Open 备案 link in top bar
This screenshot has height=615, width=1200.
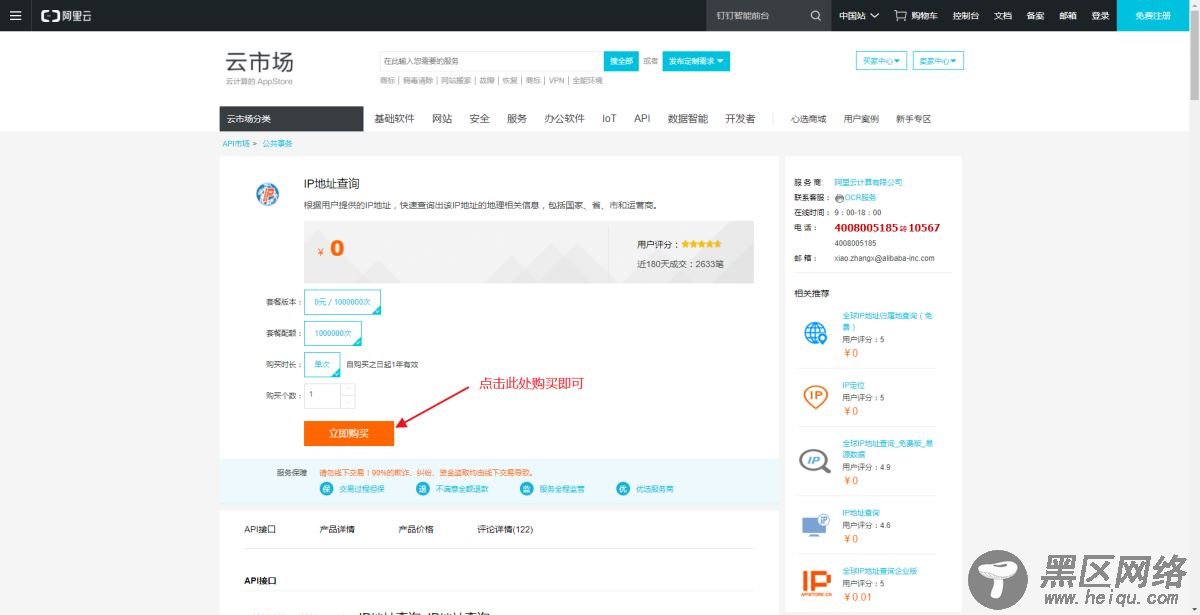(x=1035, y=16)
